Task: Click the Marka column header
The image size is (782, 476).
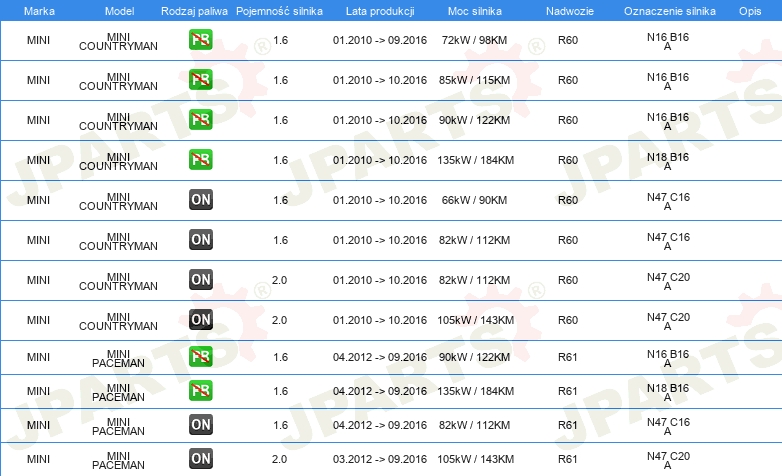Action: 39,11
